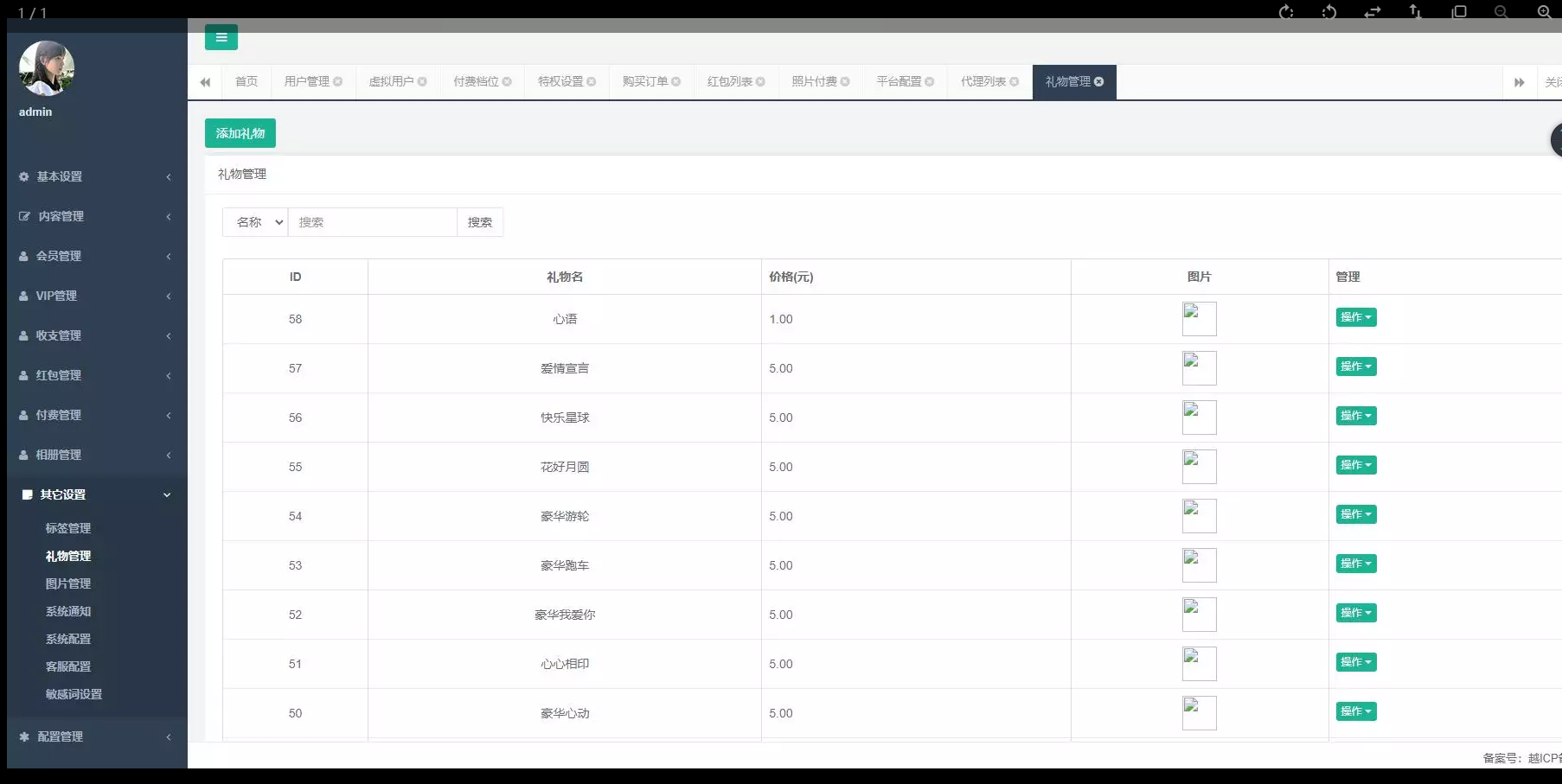1562x784 pixels.
Task: Flip image vertically using the up-down arrows icon
Action: (1415, 12)
